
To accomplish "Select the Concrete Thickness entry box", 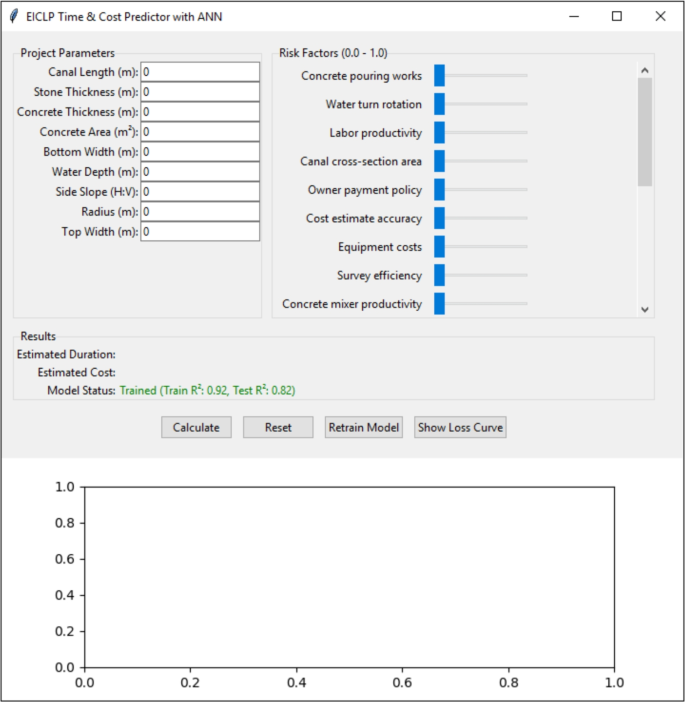I will [200, 112].
